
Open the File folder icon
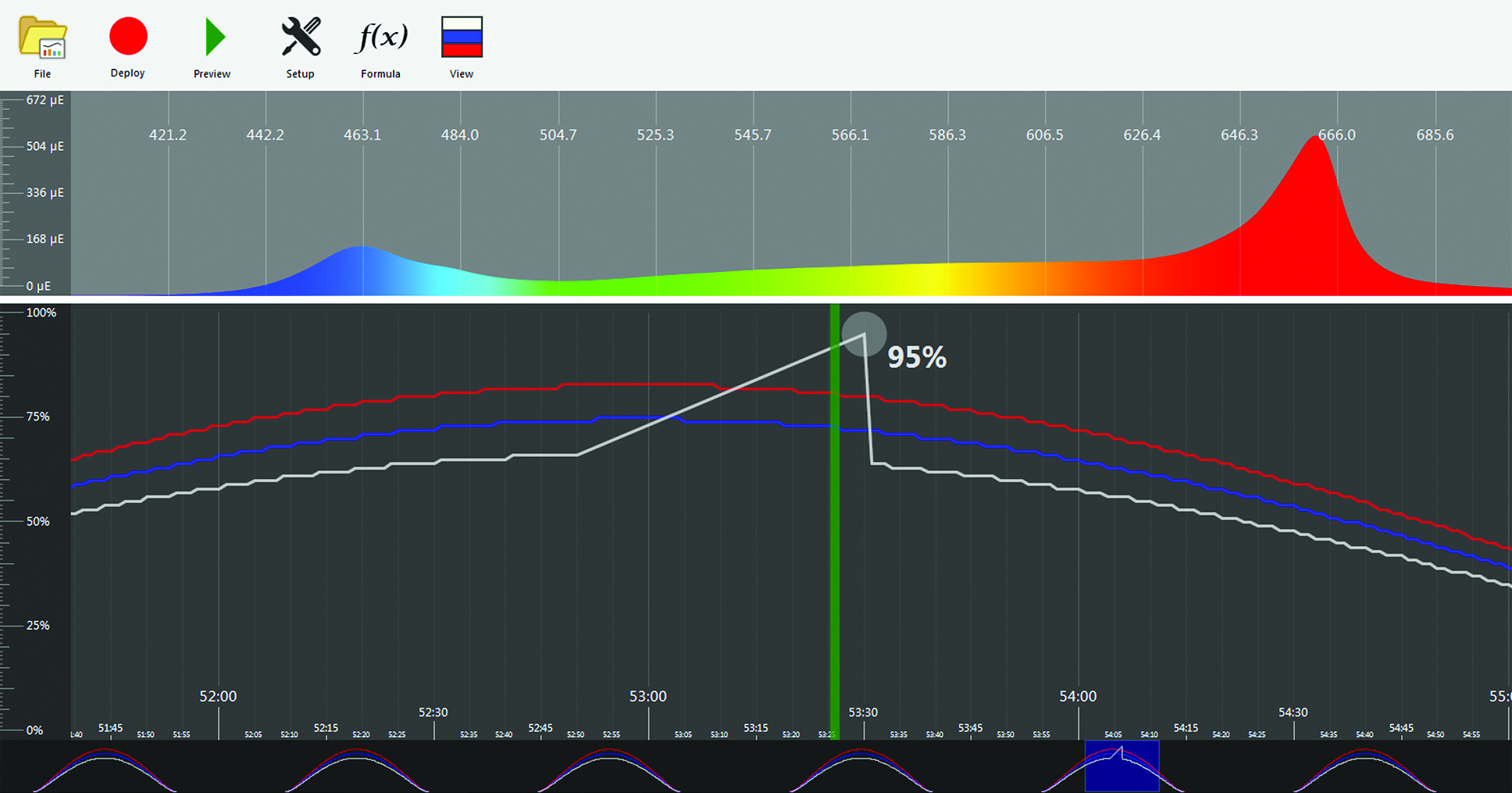(42, 38)
